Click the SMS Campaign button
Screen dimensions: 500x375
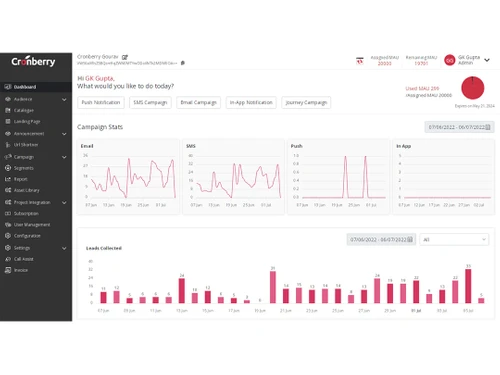150,102
